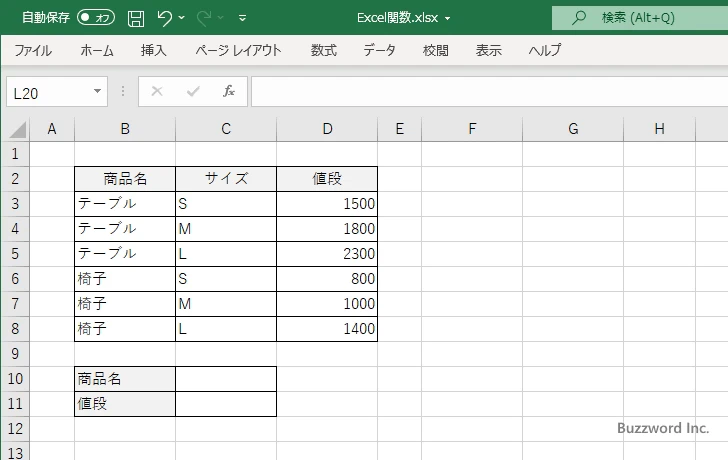
Task: Click the テーブル cell in row 4
Action: pos(125,229)
